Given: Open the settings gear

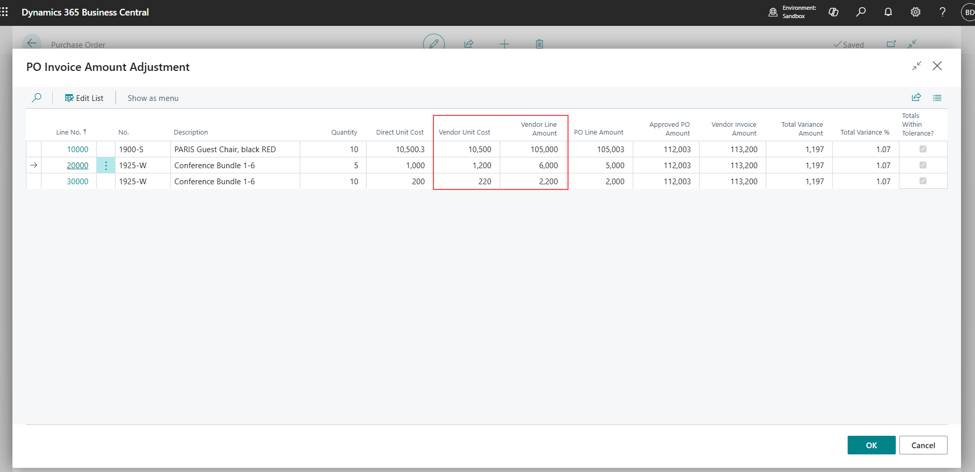Looking at the screenshot, I should [915, 12].
